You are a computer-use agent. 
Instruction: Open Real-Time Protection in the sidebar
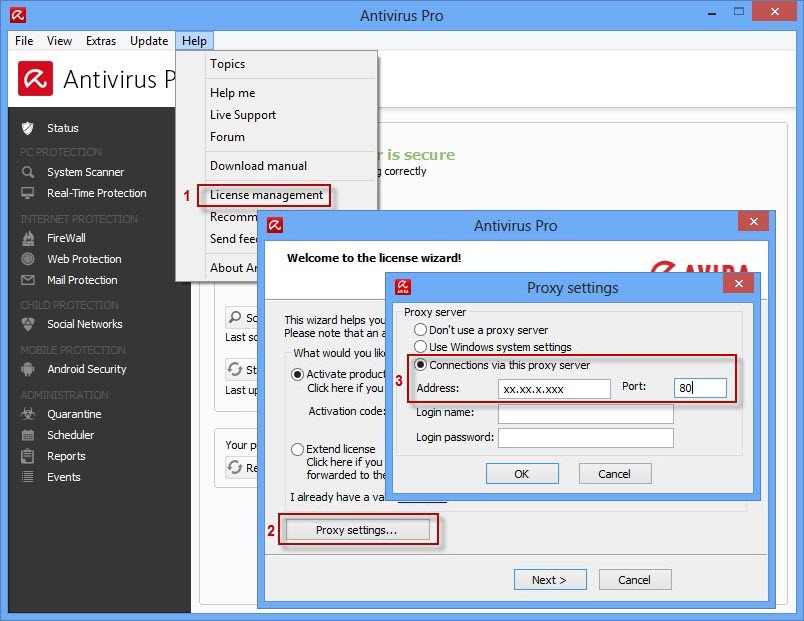pyautogui.click(x=97, y=193)
